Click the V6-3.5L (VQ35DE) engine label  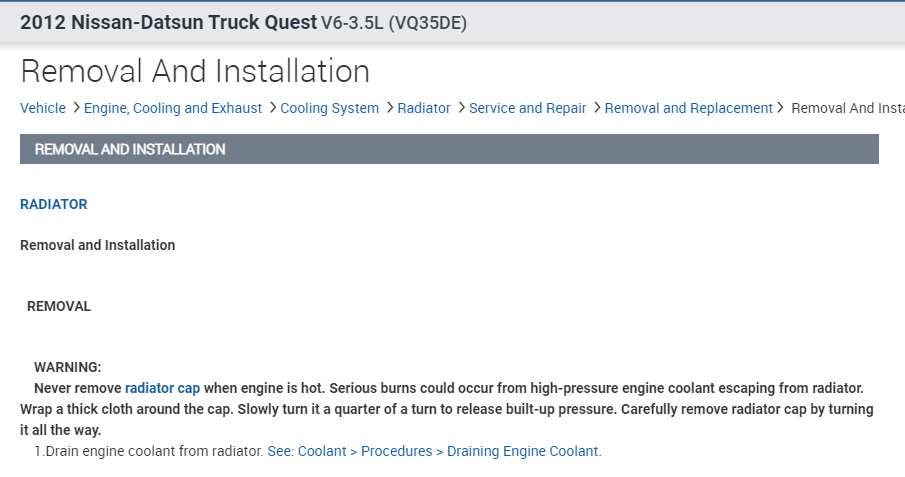coord(394,23)
